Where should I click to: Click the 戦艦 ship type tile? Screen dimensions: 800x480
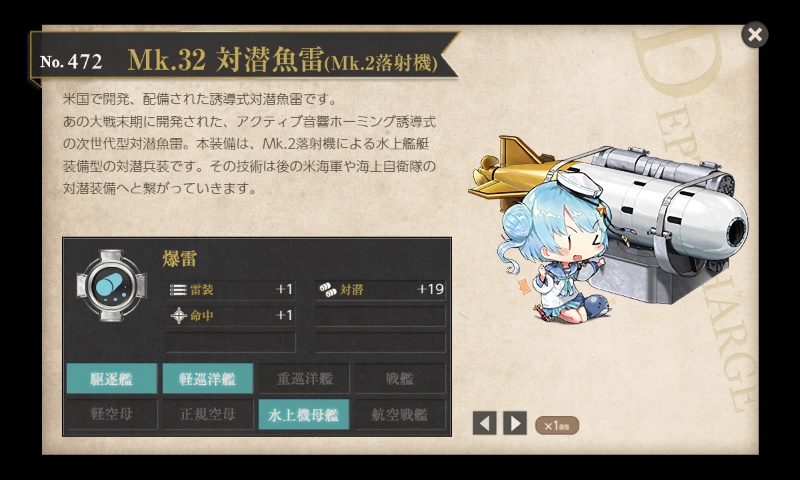pos(400,378)
